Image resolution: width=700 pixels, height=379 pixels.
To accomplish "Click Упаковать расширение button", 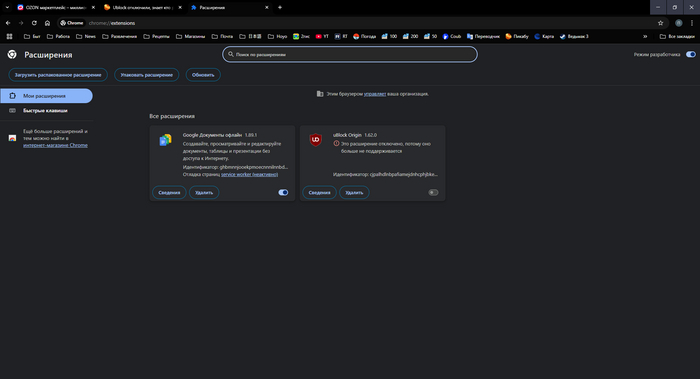I will point(146,75).
